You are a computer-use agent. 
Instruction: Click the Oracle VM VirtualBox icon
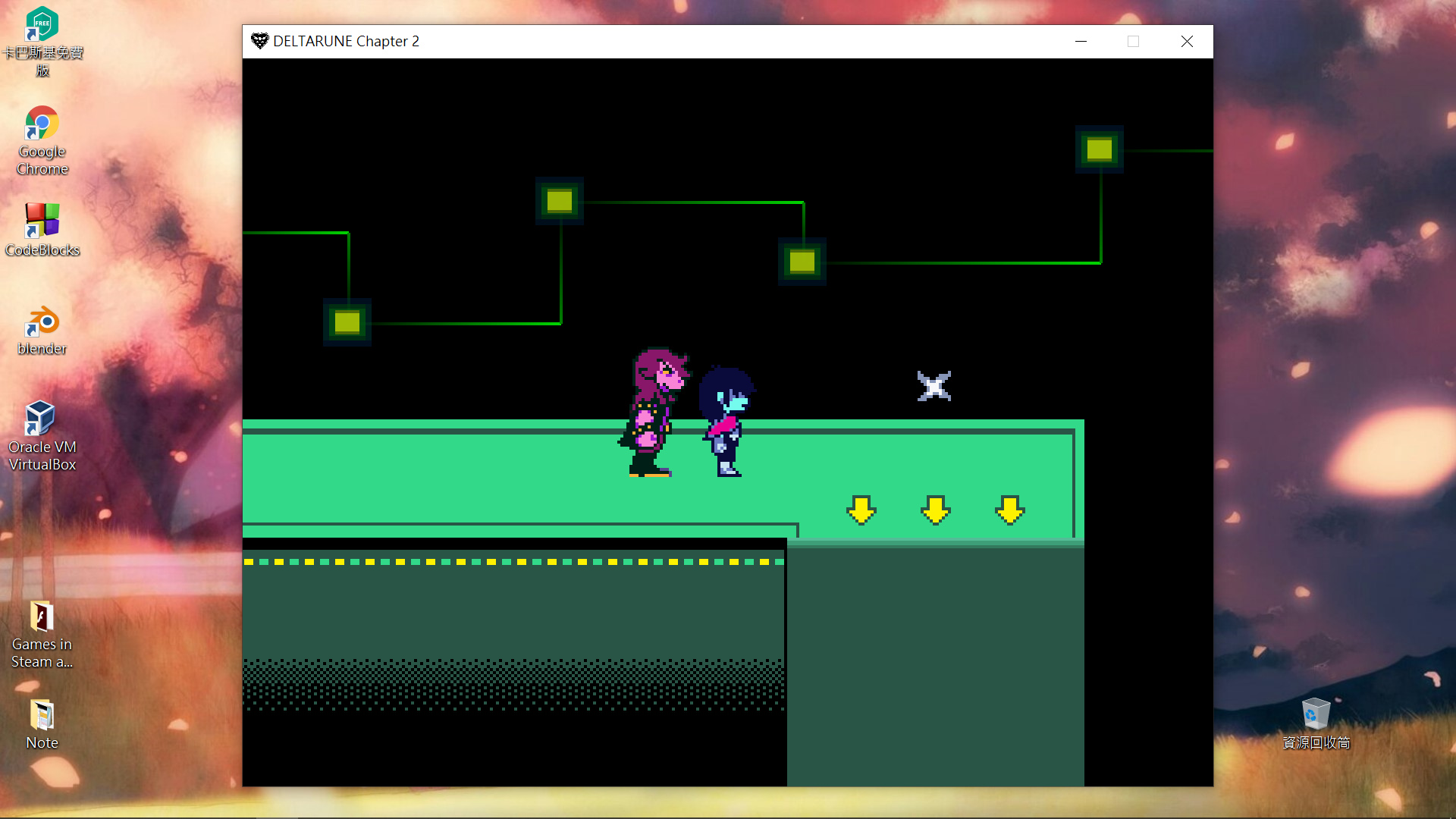coord(42,436)
